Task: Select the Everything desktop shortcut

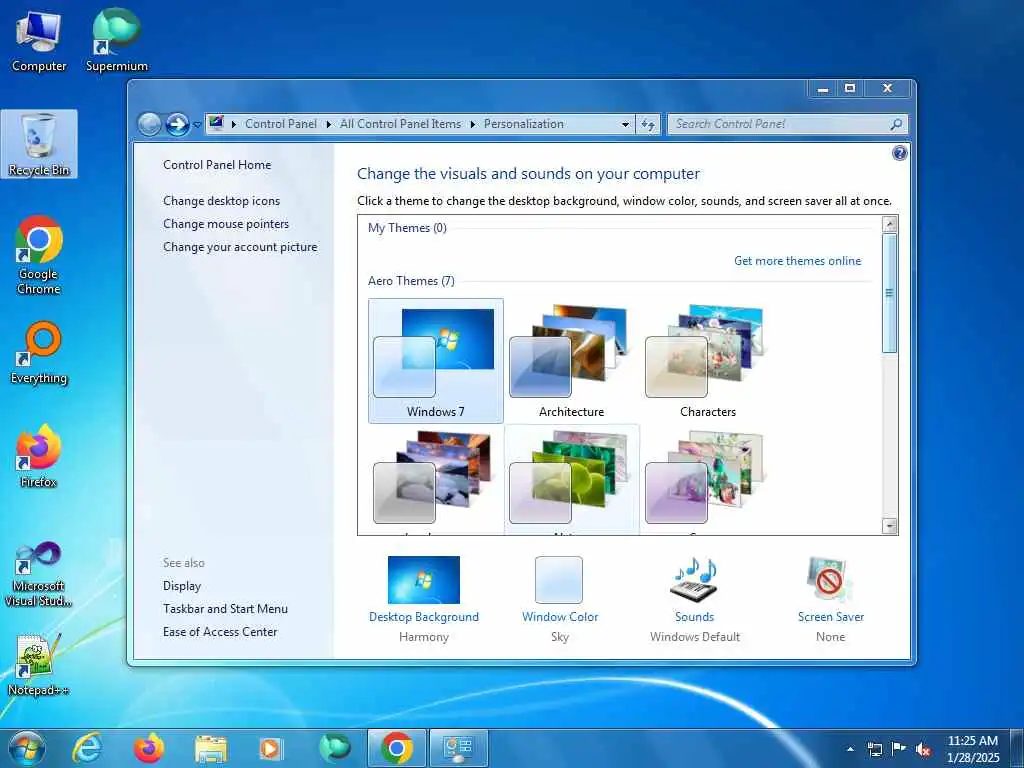Action: pos(39,353)
